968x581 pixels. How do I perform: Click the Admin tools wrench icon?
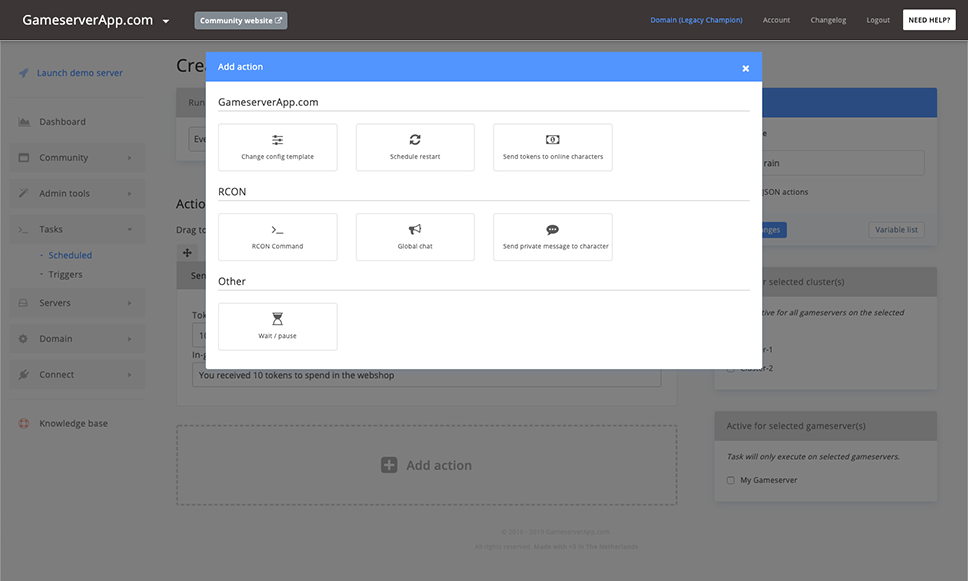click(23, 193)
